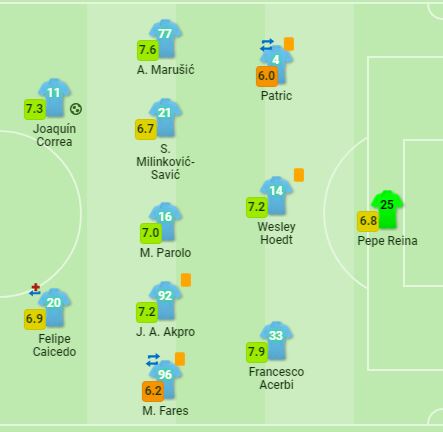443x432 pixels.
Task: Click J. A. Akpro's yellow card icon
Action: 186,280
